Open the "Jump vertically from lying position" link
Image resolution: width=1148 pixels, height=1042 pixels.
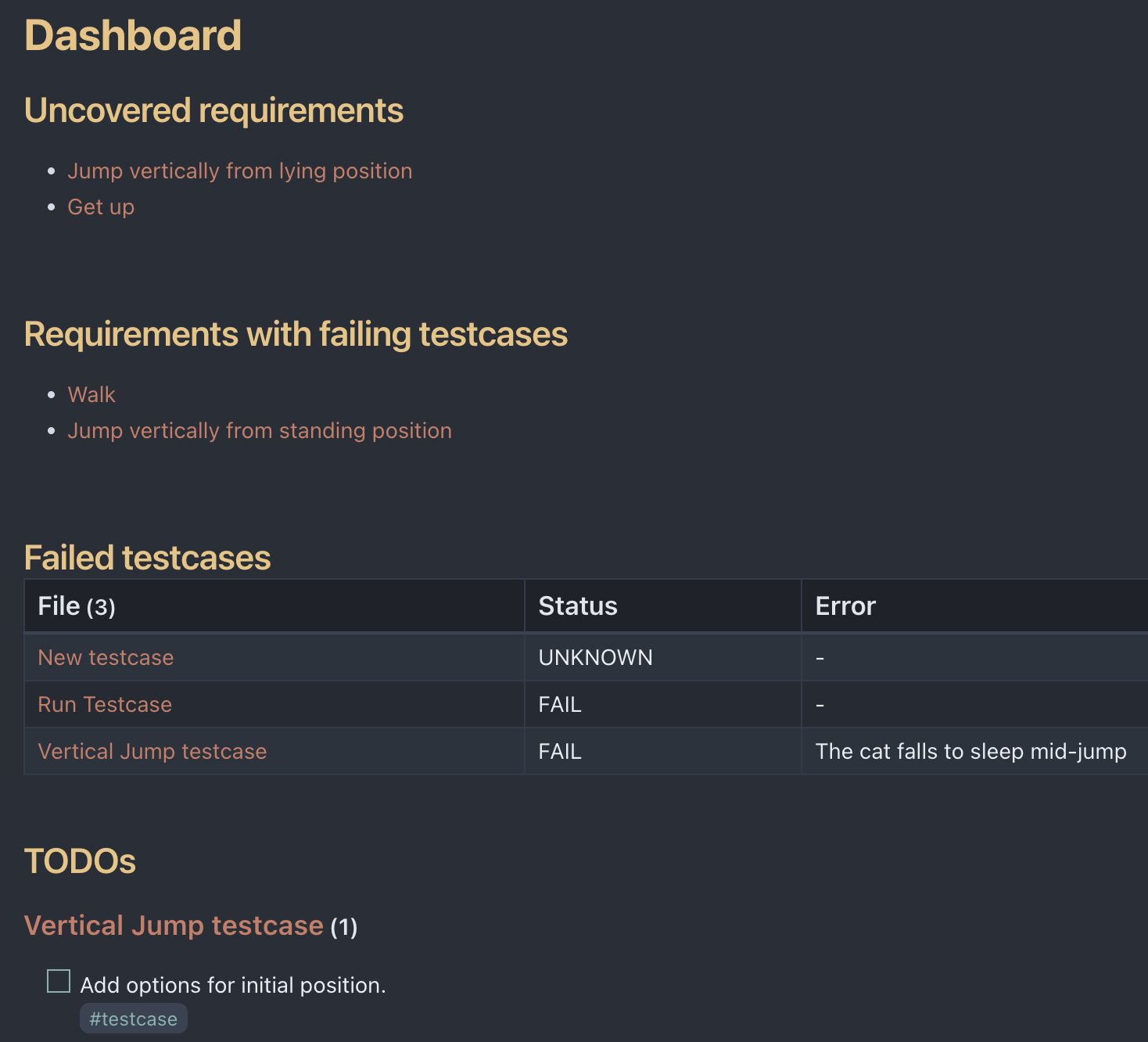(x=239, y=171)
